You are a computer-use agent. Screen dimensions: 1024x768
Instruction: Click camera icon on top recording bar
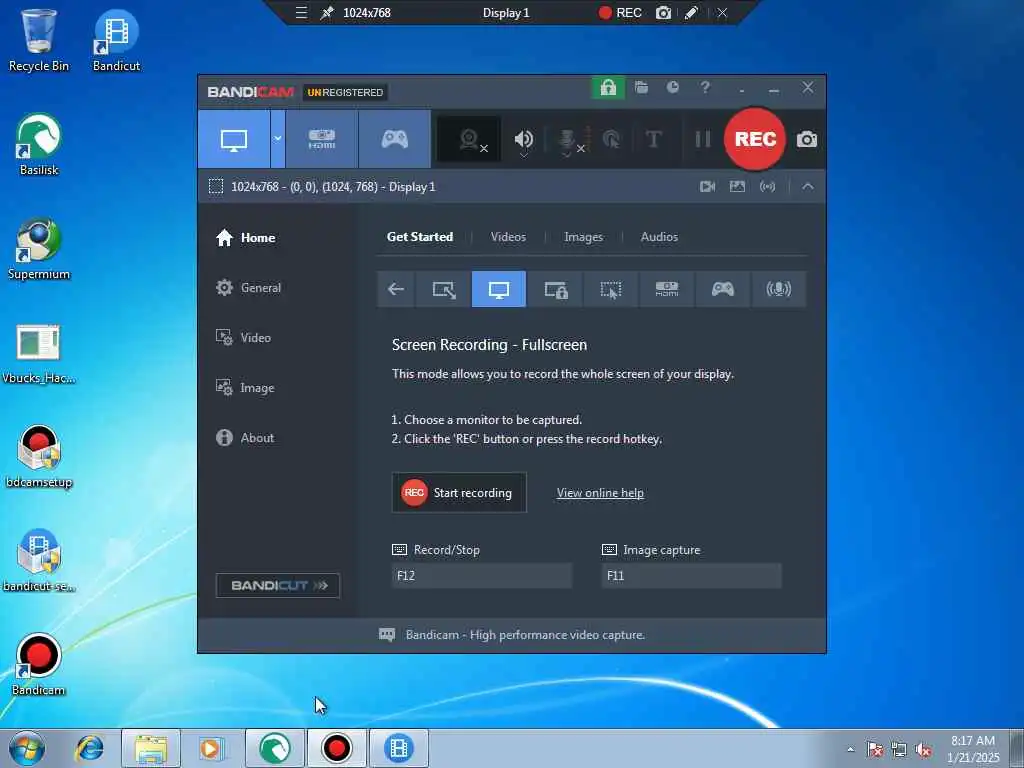(x=664, y=12)
